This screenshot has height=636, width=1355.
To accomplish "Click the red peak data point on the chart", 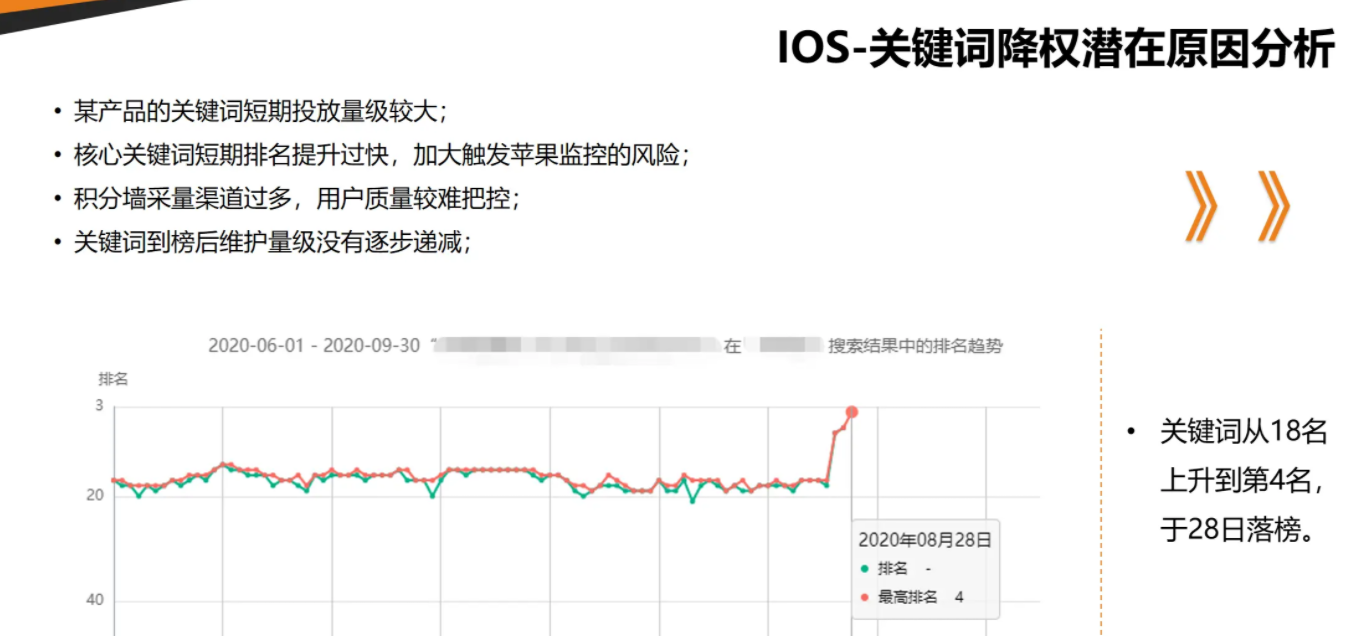I will pyautogui.click(x=850, y=410).
